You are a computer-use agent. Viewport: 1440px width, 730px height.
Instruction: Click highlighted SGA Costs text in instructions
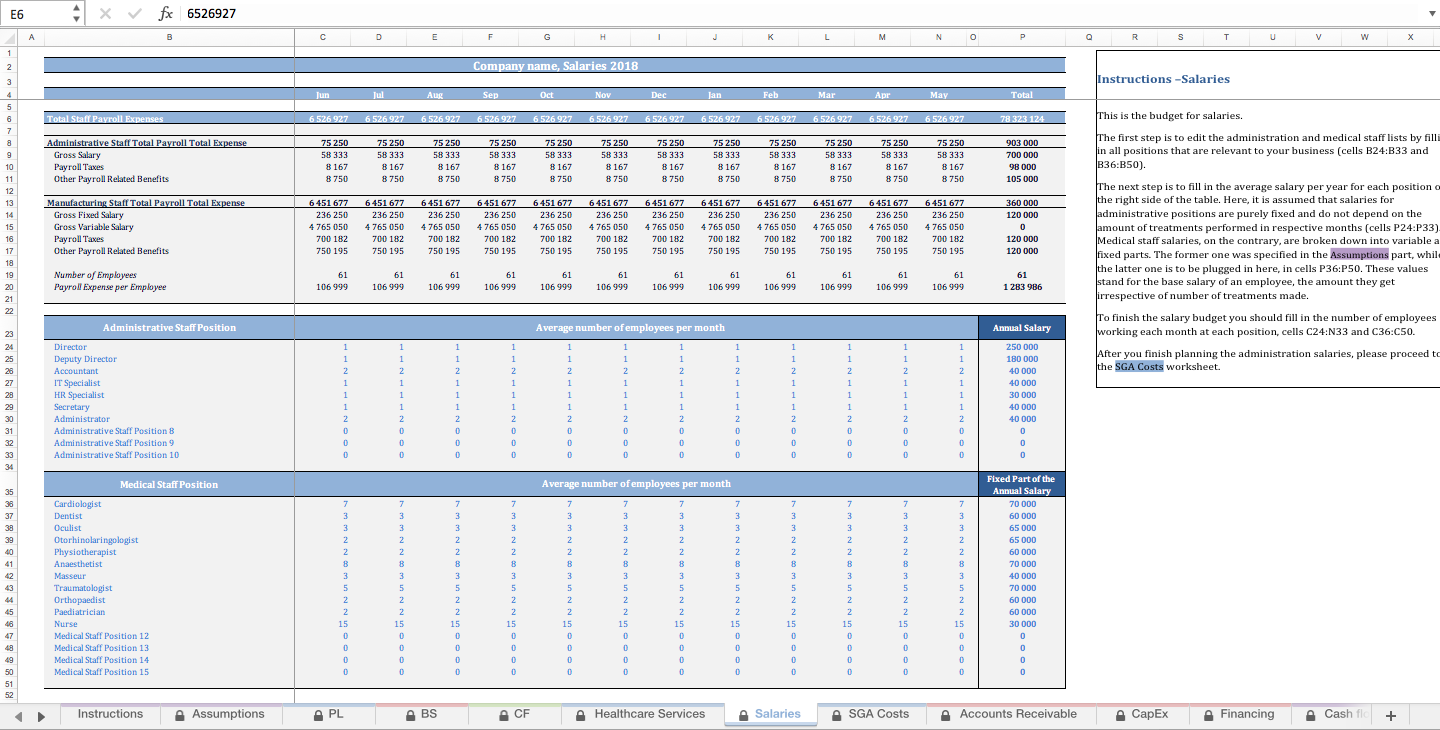coord(1139,367)
